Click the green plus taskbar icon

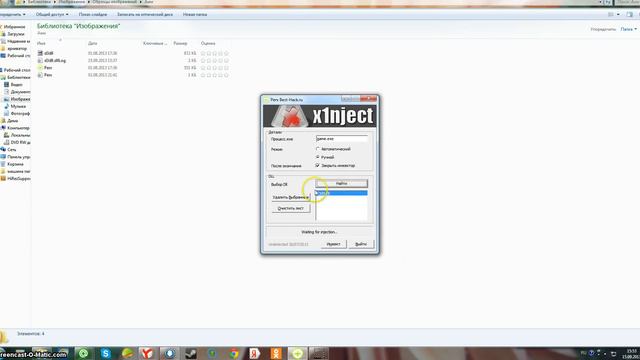tap(298, 353)
